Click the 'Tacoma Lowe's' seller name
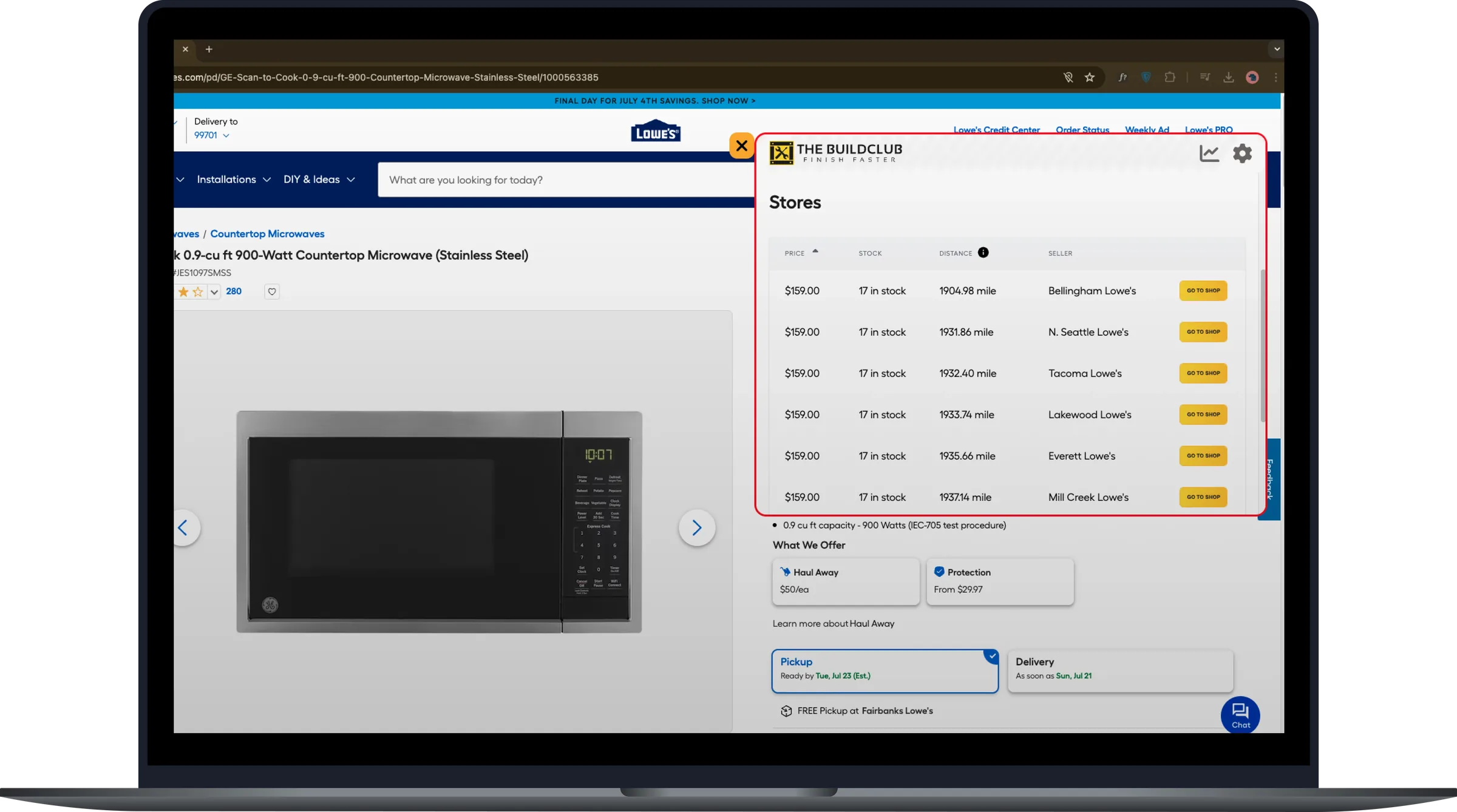Screen dimensions: 1457x812 1085,373
